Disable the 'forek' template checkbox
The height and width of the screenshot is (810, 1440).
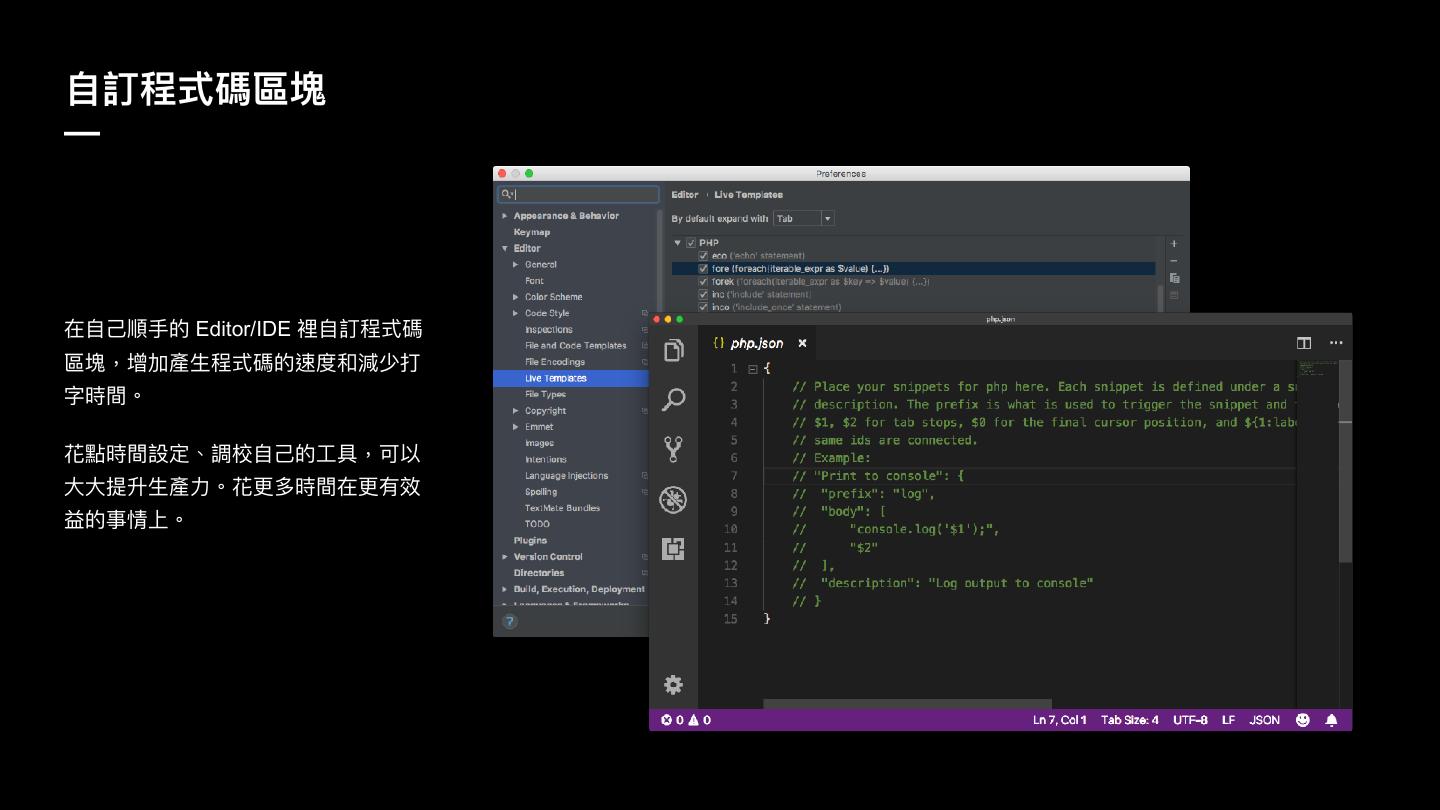pos(703,282)
